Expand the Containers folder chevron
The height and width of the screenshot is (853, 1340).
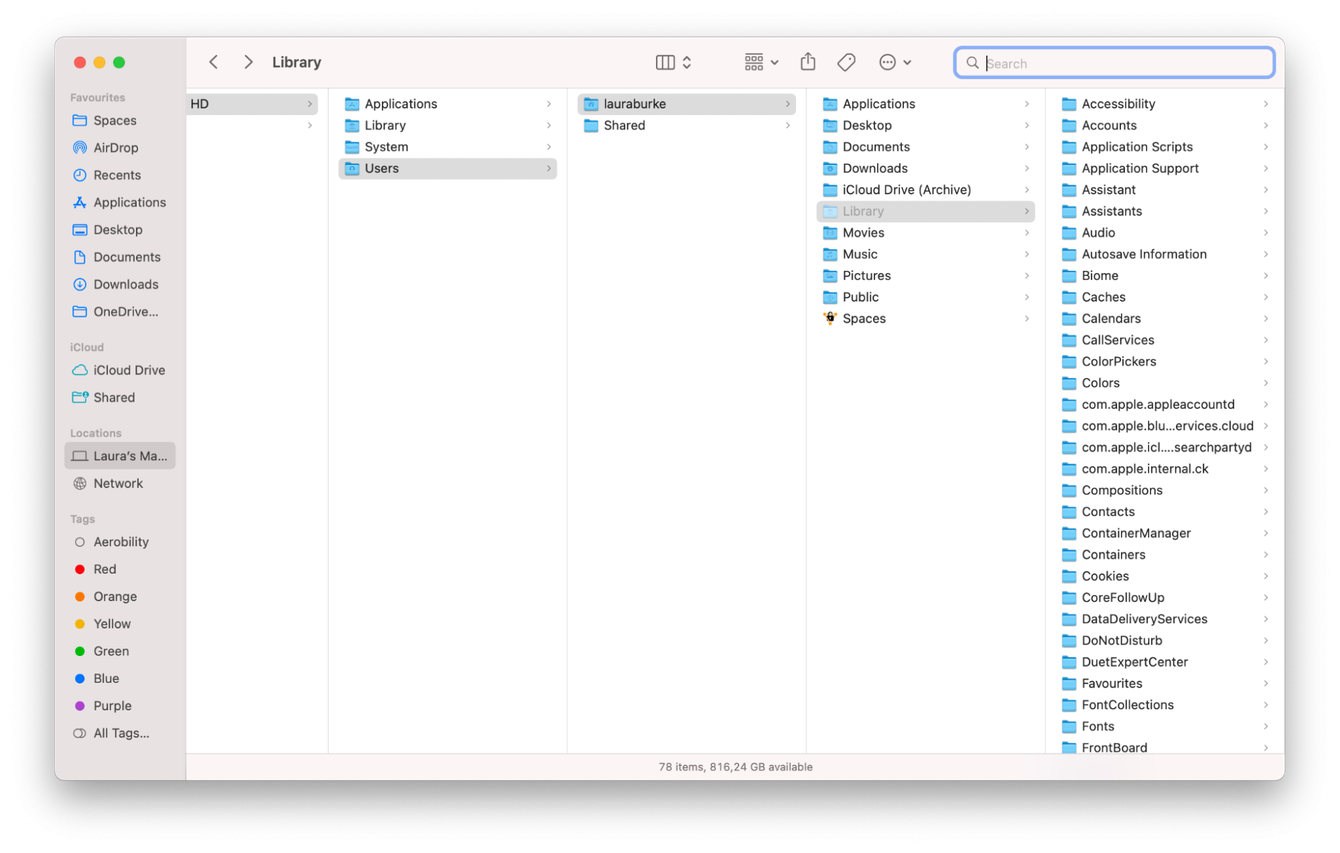click(1265, 555)
